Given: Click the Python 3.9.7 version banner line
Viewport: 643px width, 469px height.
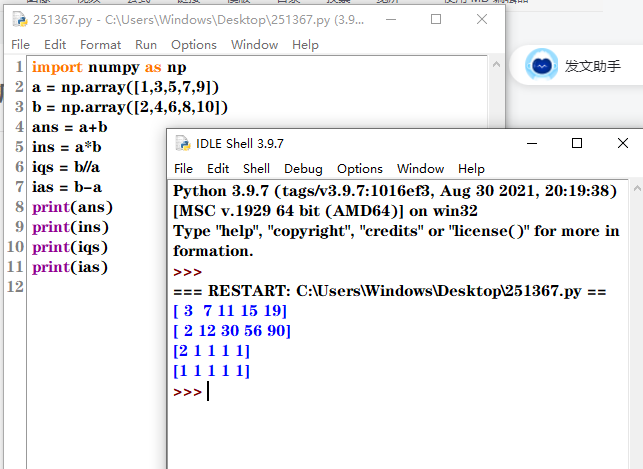Looking at the screenshot, I should click(395, 191).
